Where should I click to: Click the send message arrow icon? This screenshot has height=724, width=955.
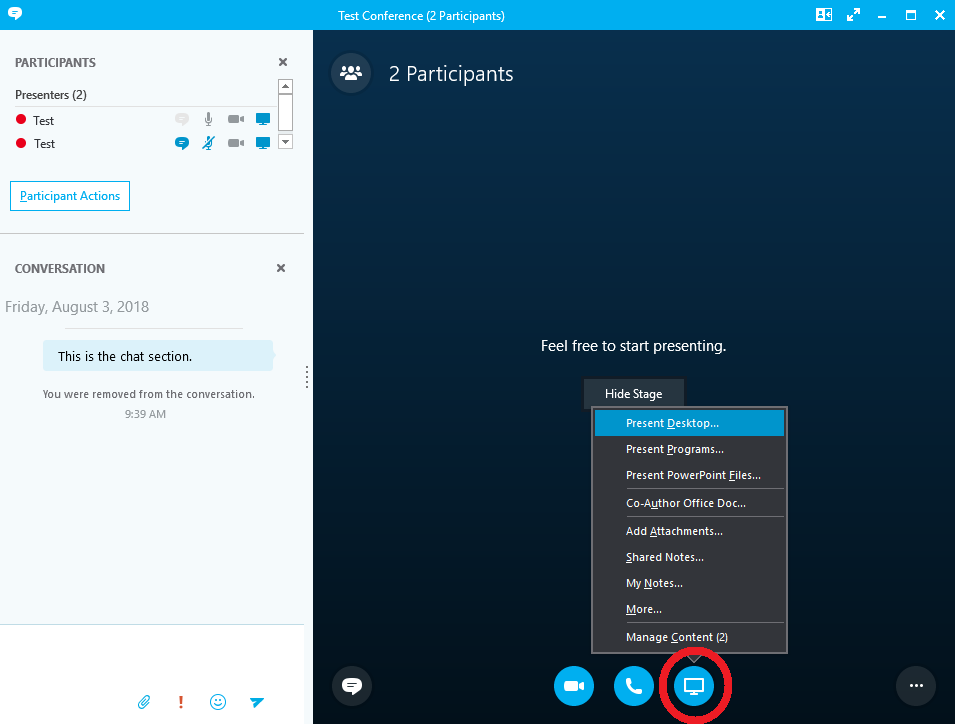[257, 702]
